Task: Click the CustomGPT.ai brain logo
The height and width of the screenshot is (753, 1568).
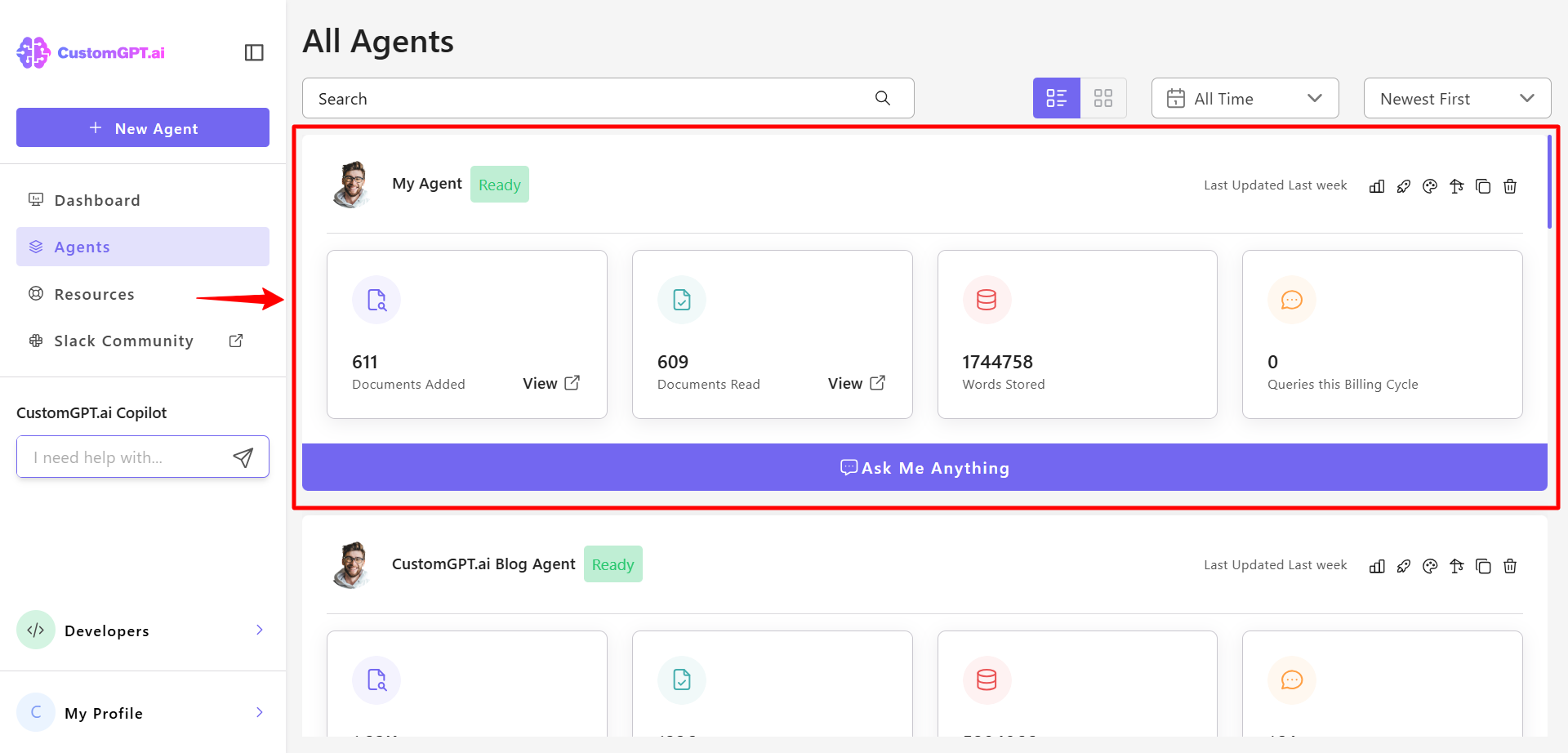Action: tap(33, 52)
